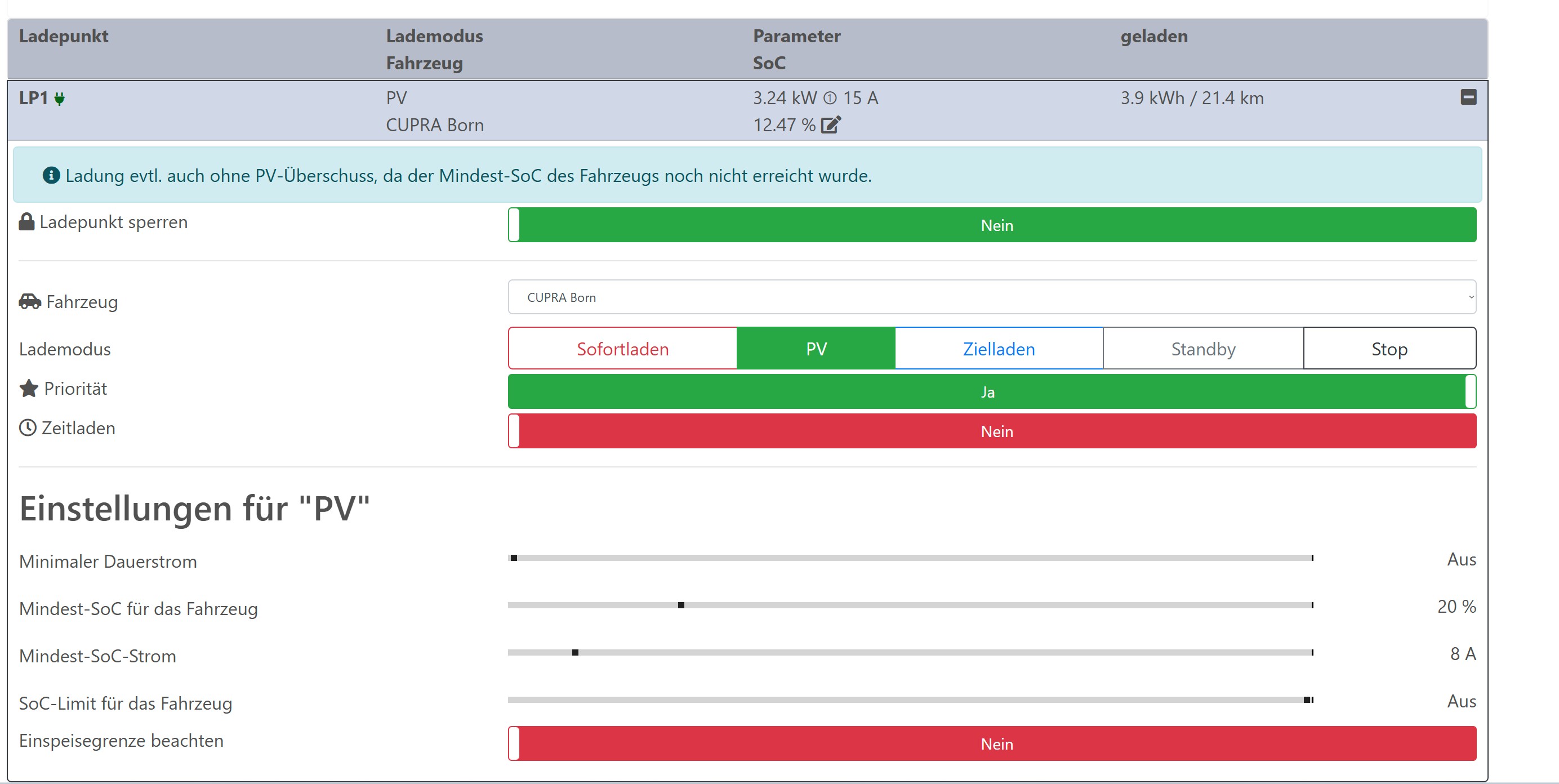The height and width of the screenshot is (784, 1559).
Task: Click the phase icon between 3.24 kW and 15 A
Action: coord(830,98)
